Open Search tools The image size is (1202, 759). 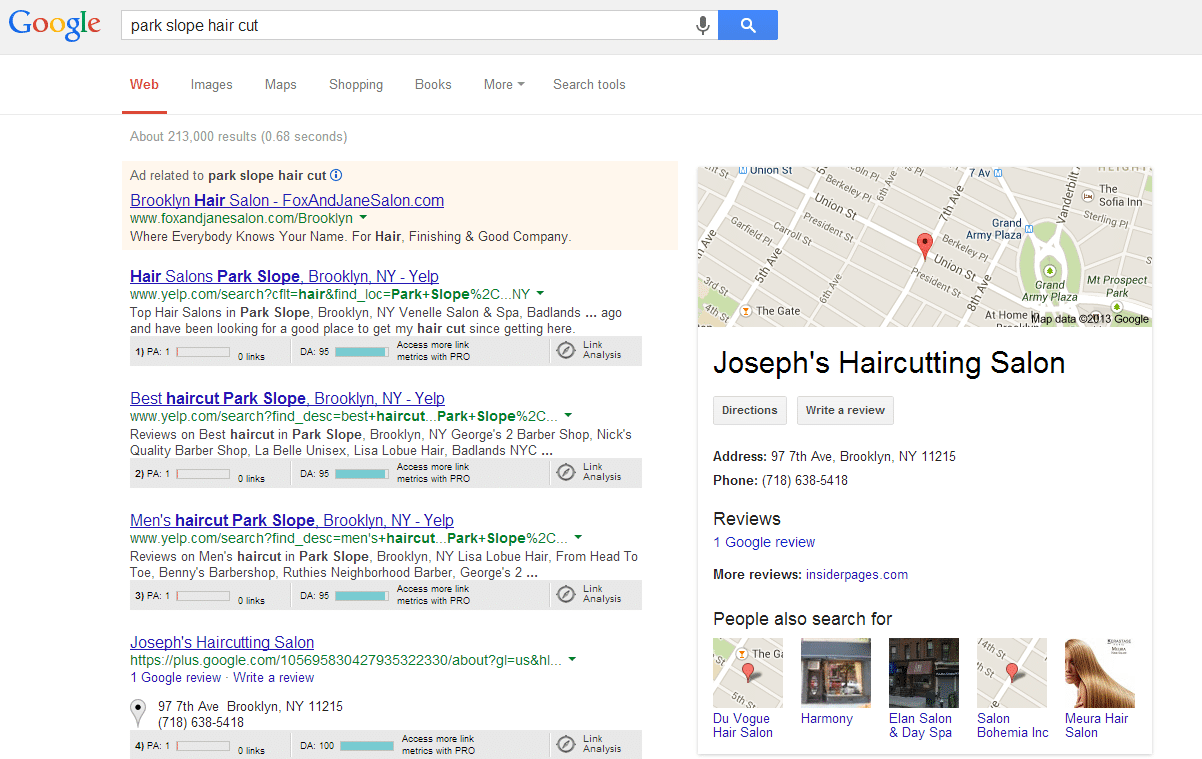click(x=589, y=85)
